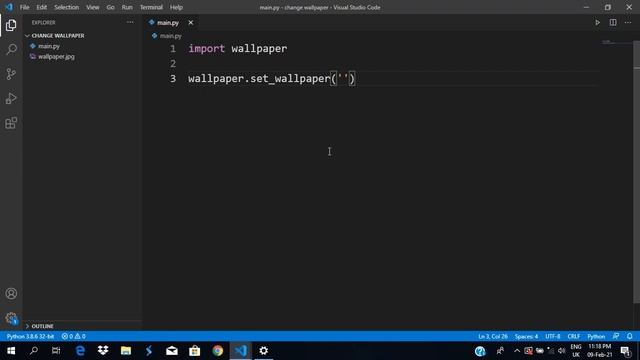
Task: Switch ENG UK input language
Action: pyautogui.click(x=576, y=351)
